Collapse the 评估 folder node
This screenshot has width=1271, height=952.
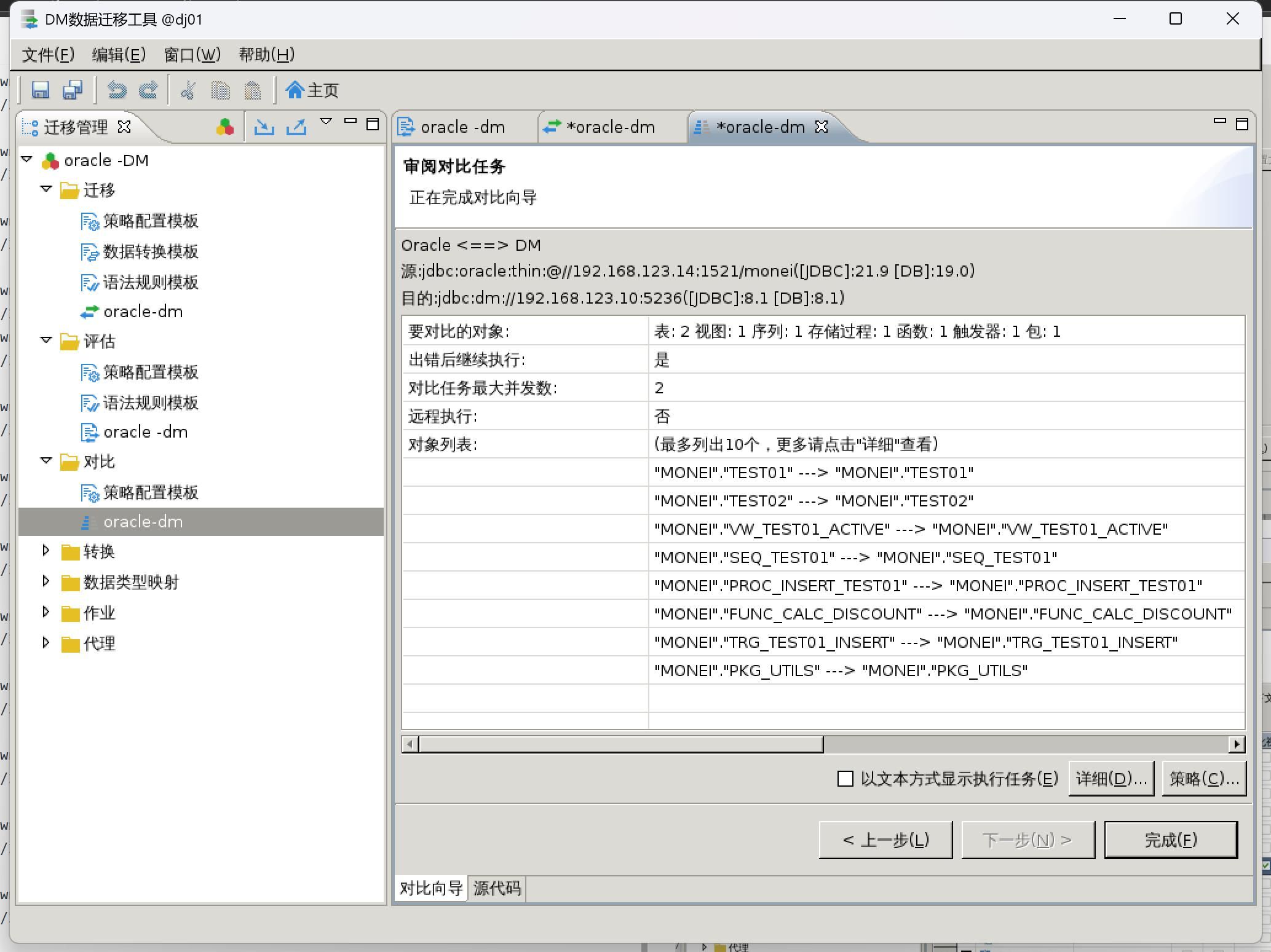(x=46, y=340)
